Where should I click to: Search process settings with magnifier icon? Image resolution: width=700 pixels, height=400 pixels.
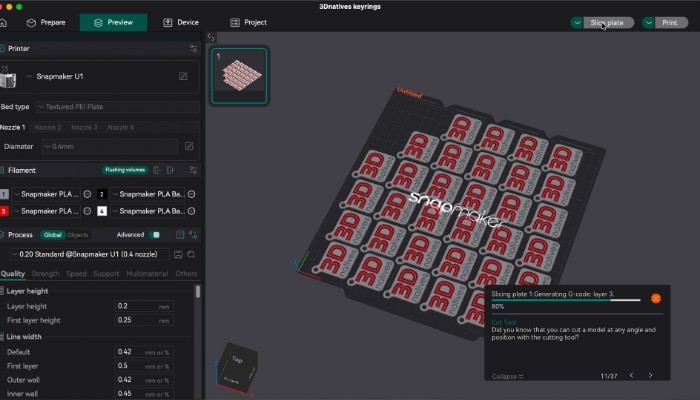tap(191, 254)
